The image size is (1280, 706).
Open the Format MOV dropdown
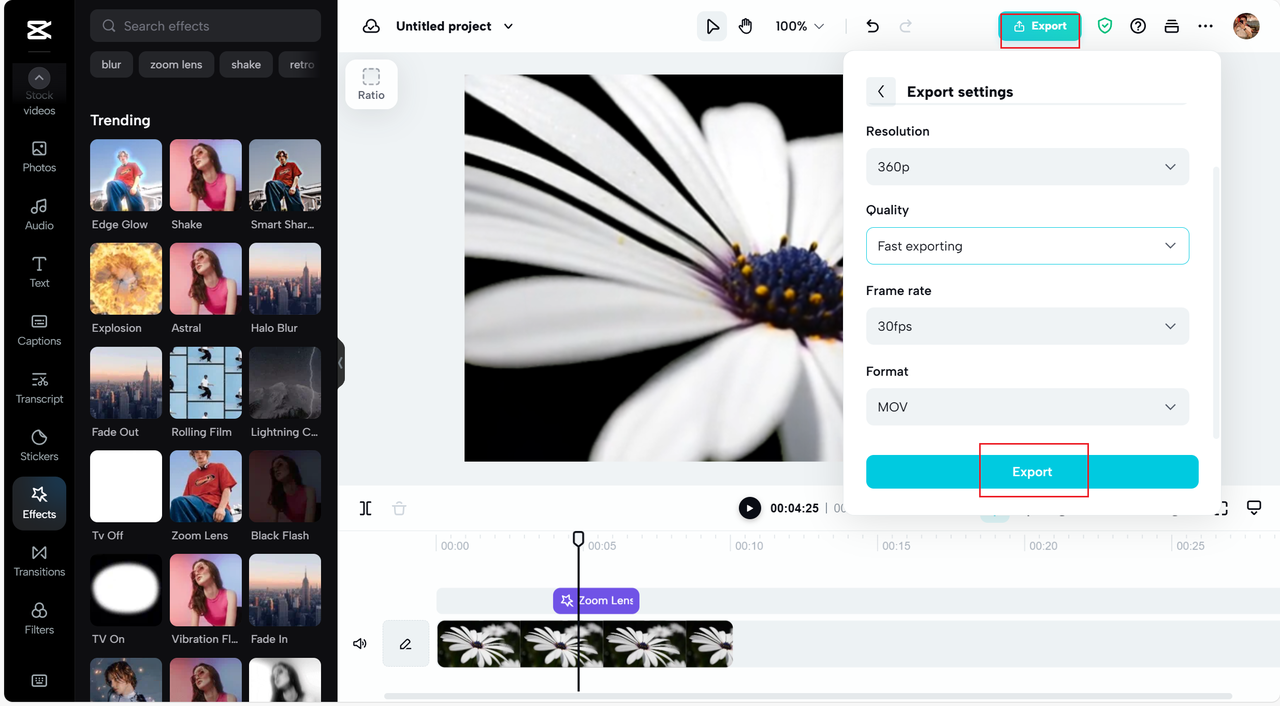[1027, 407]
